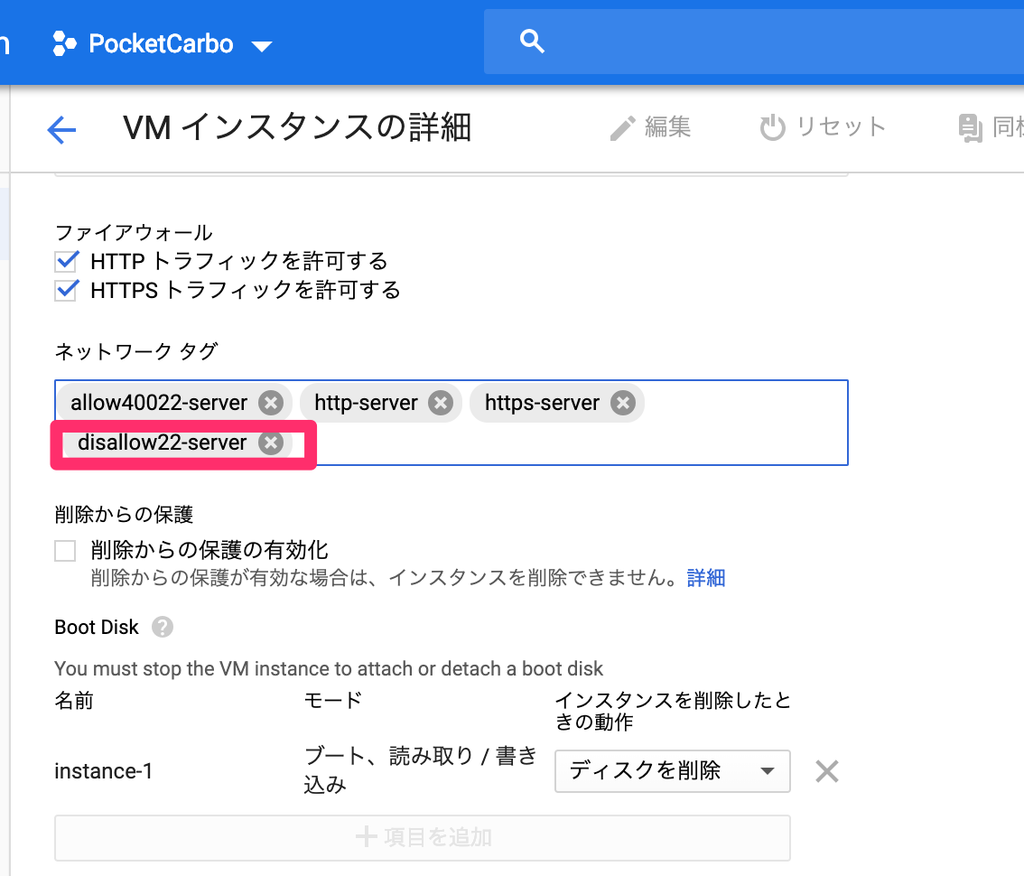The image size is (1024, 876).
Task: Click the ファイアウォール section label
Action: point(134,233)
